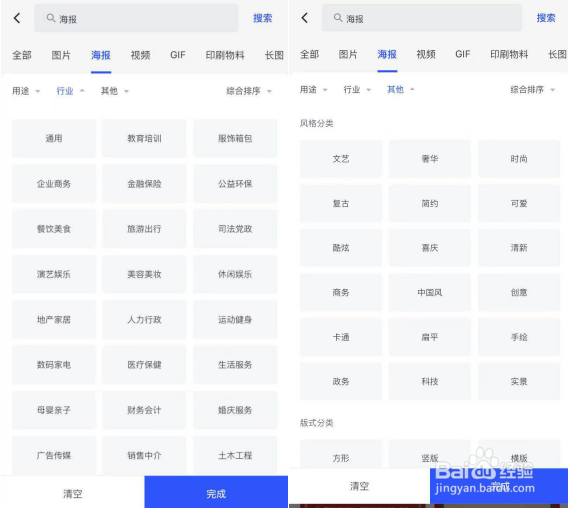Pick 数码家电 industry option
This screenshot has width=568, height=508.
tap(54, 365)
